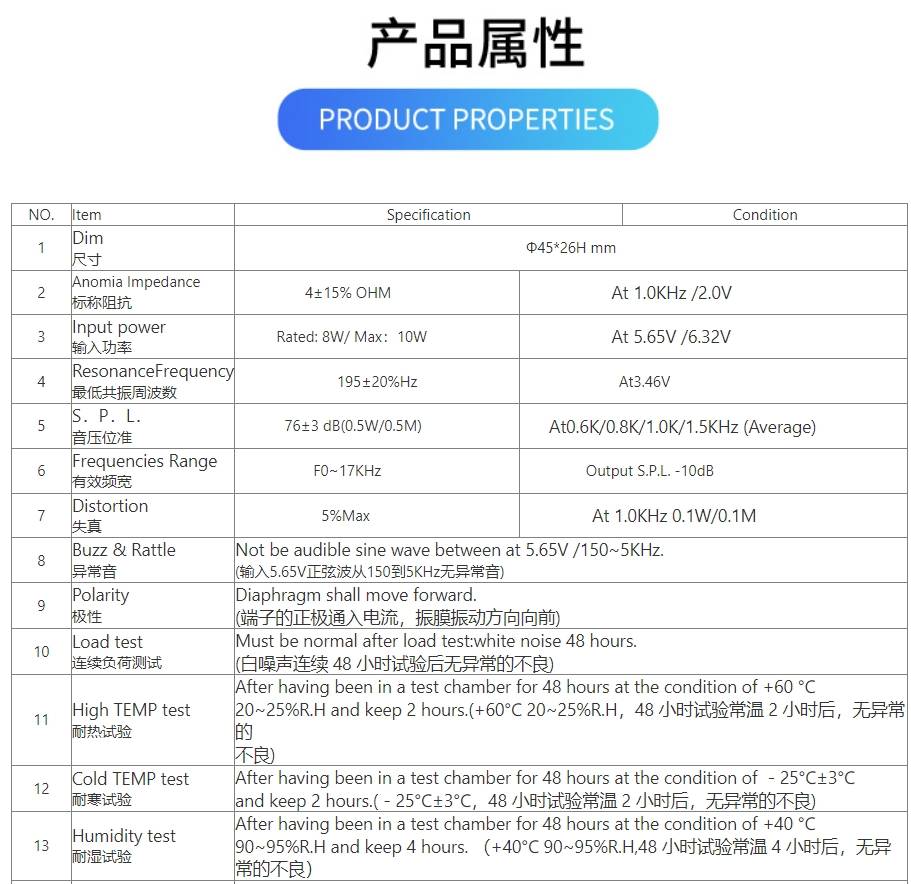911x884 pixels.
Task: Click the PRODUCT PROPERTIES banner button
Action: tap(467, 119)
